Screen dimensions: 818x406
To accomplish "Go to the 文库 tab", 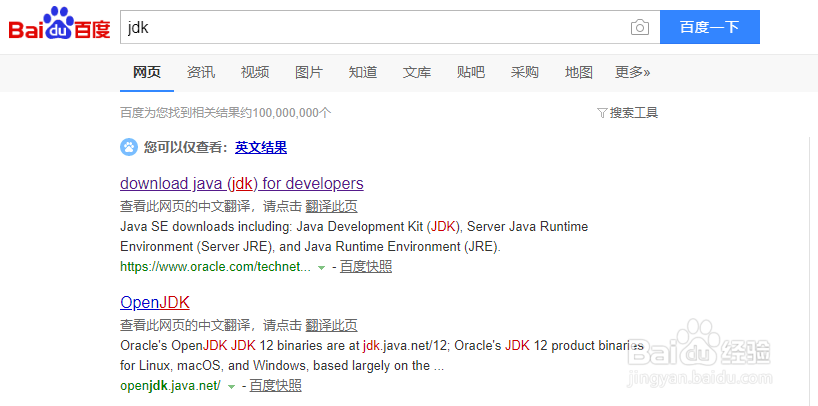I will point(417,72).
